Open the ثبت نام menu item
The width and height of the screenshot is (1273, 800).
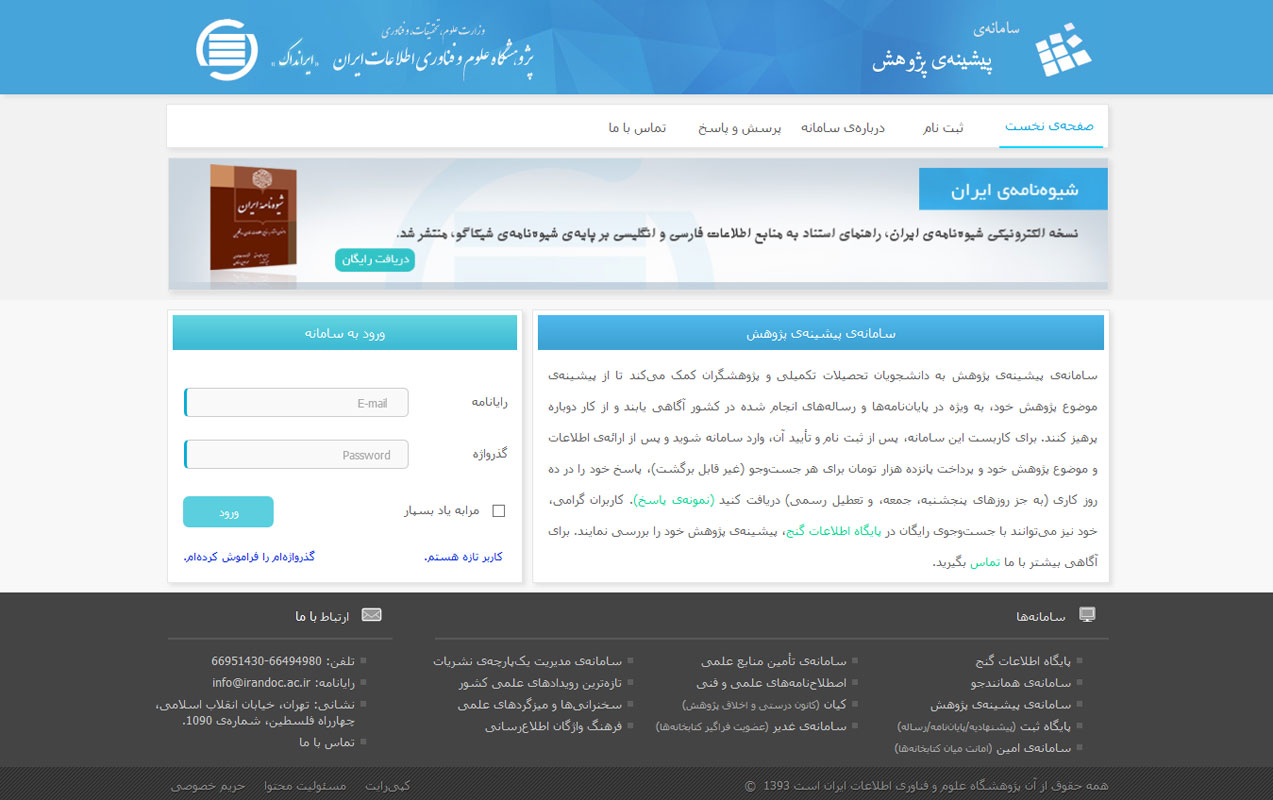point(943,128)
